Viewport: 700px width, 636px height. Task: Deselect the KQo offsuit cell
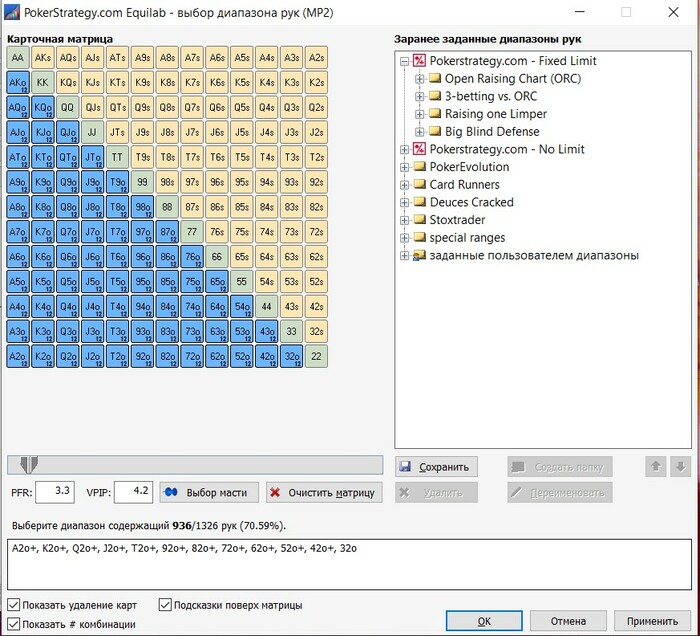click(x=43, y=108)
